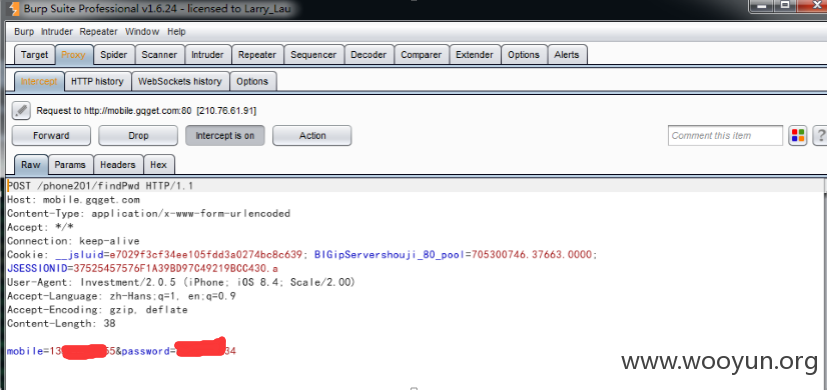827x390 pixels.
Task: Click the Content-Type header line
Action: click(149, 213)
